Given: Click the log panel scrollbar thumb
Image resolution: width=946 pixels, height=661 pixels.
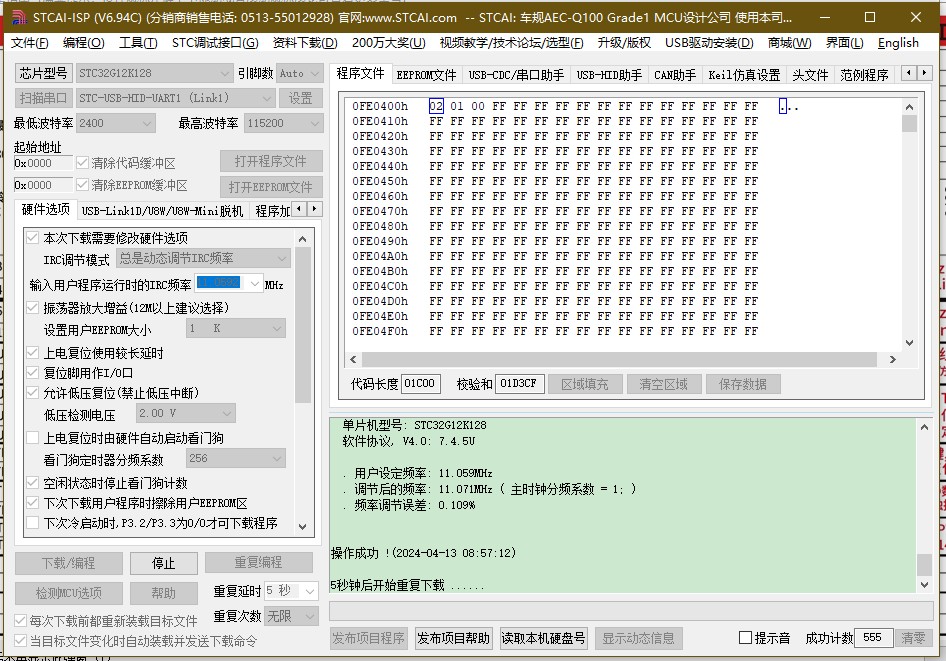Looking at the screenshot, I should [x=924, y=565].
